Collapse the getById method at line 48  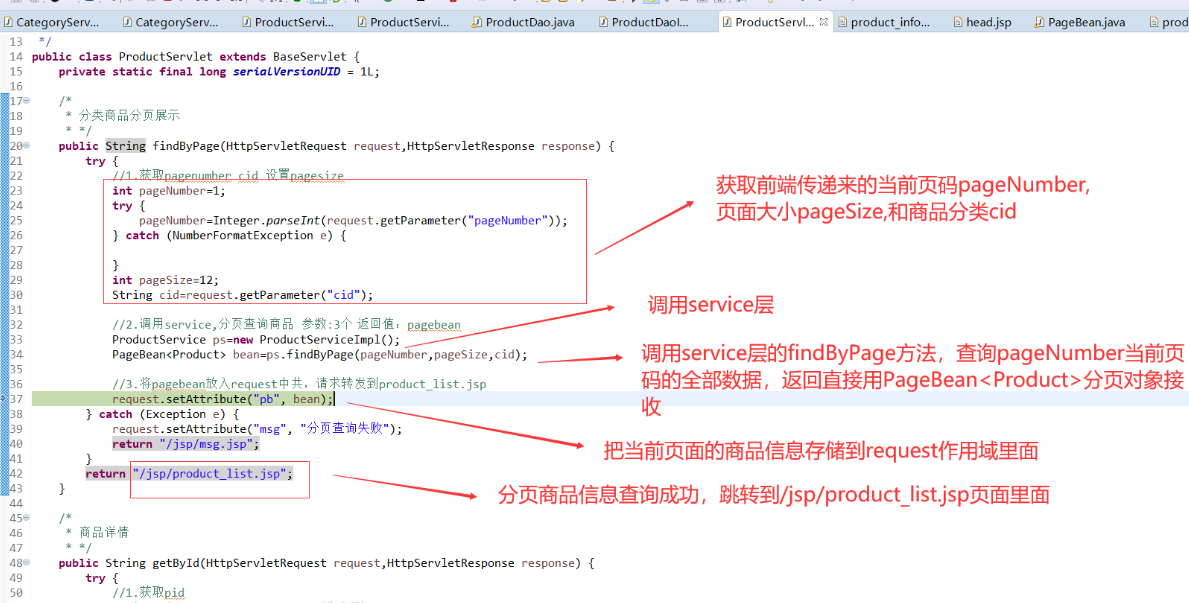(27, 563)
